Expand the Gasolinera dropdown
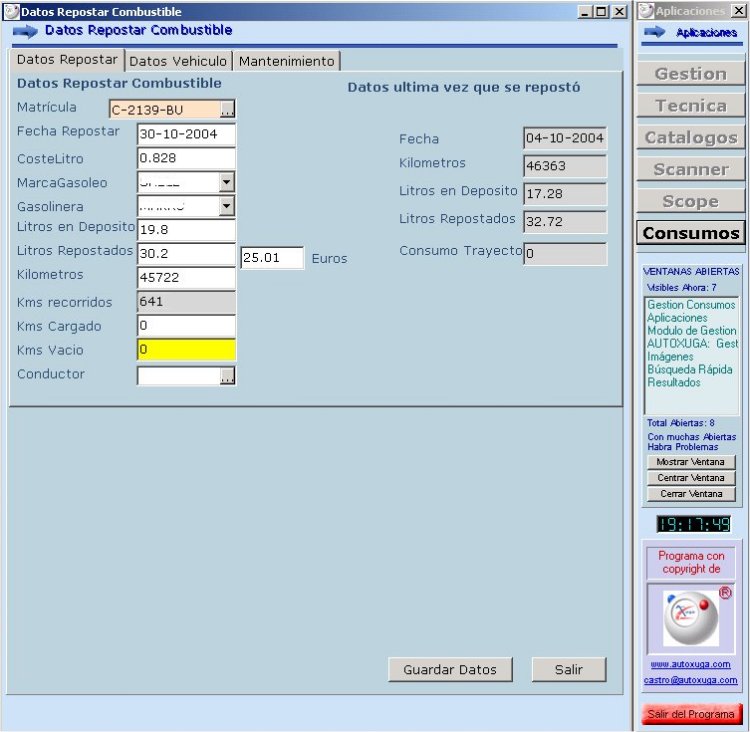Viewport: 750px width, 732px height. (226, 206)
